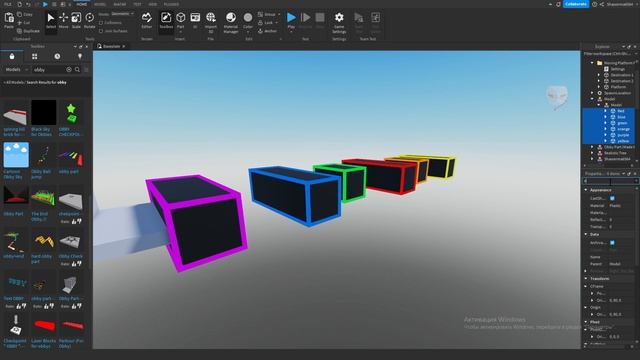Click quick-access run arrow in title bar
The height and width of the screenshot is (360, 640).
click(x=45, y=4)
